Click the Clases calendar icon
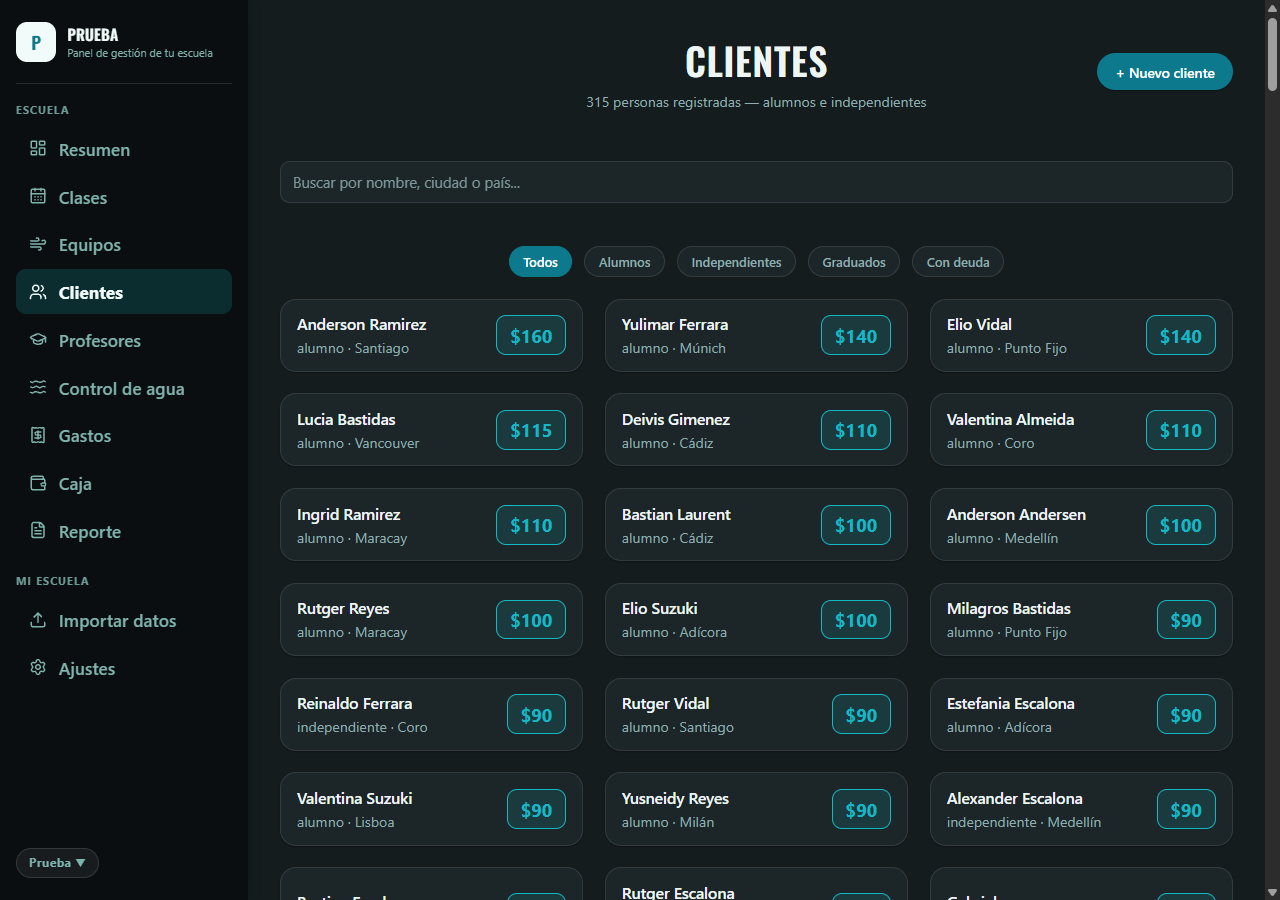This screenshot has width=1280, height=900. coord(38,197)
